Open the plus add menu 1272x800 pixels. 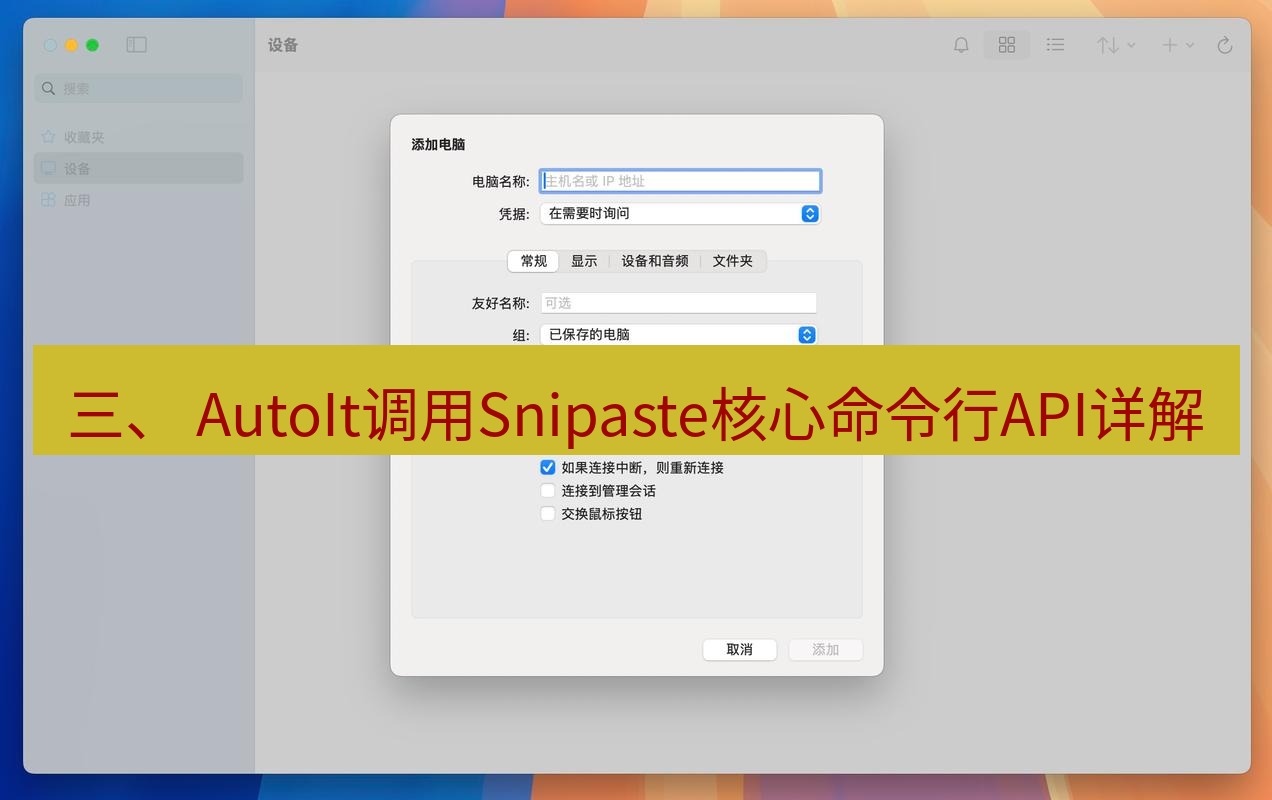[x=1178, y=45]
